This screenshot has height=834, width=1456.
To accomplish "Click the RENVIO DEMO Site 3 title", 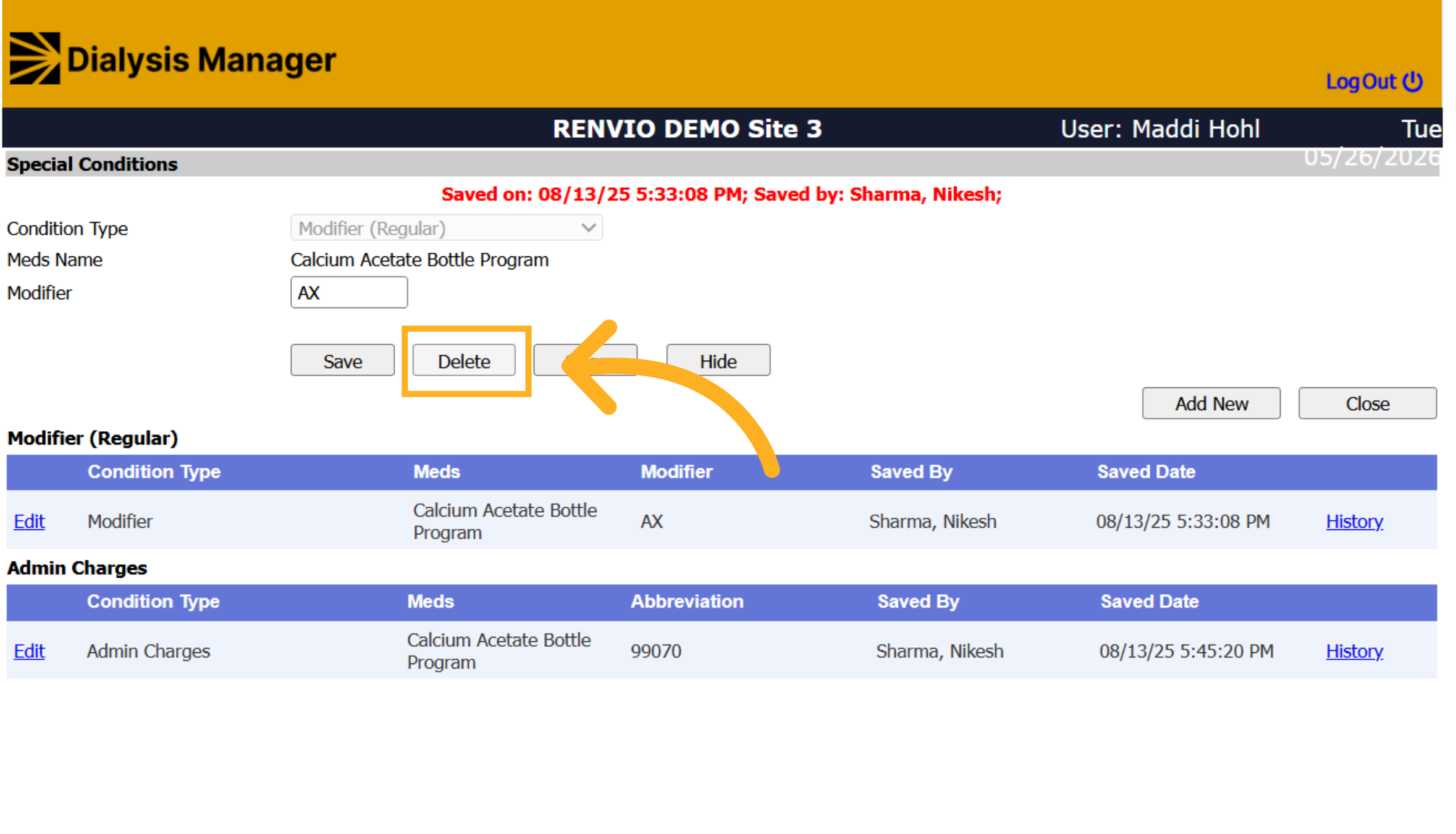I will (687, 128).
